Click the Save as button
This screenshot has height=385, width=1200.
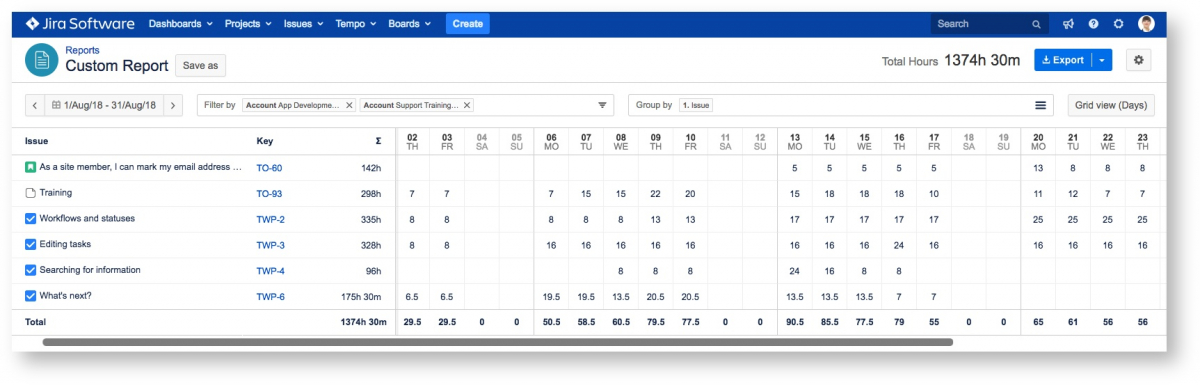click(201, 65)
